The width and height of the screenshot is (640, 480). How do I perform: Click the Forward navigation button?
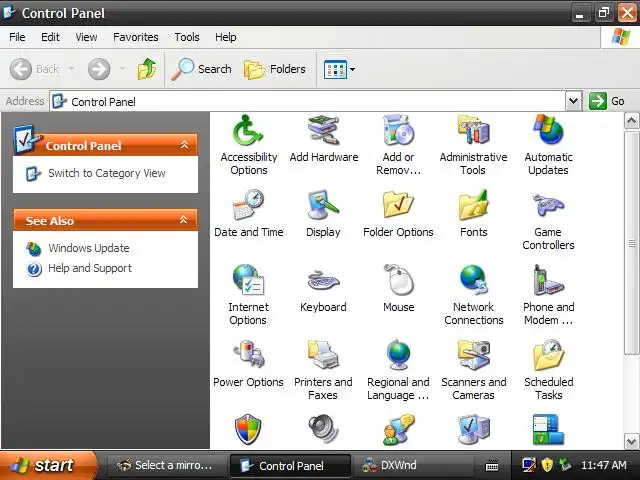pyautogui.click(x=99, y=69)
